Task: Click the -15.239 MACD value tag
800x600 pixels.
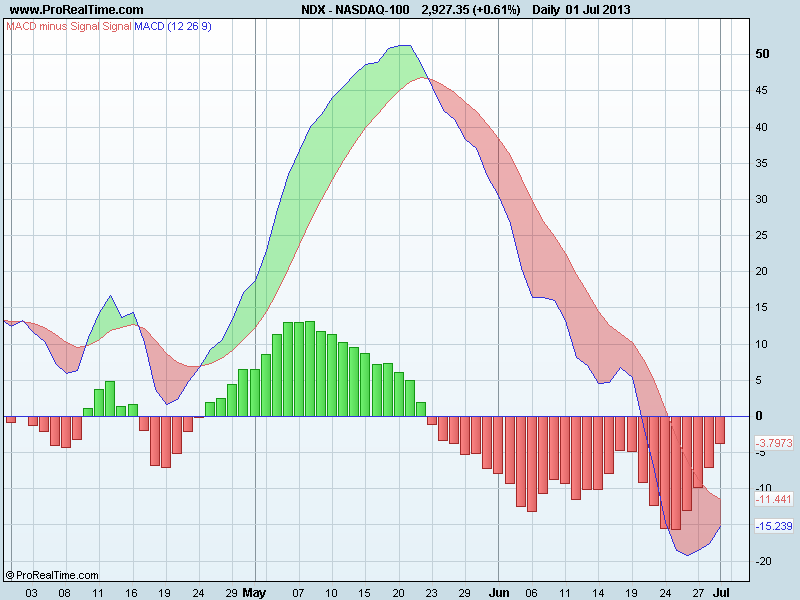Action: pyautogui.click(x=774, y=526)
